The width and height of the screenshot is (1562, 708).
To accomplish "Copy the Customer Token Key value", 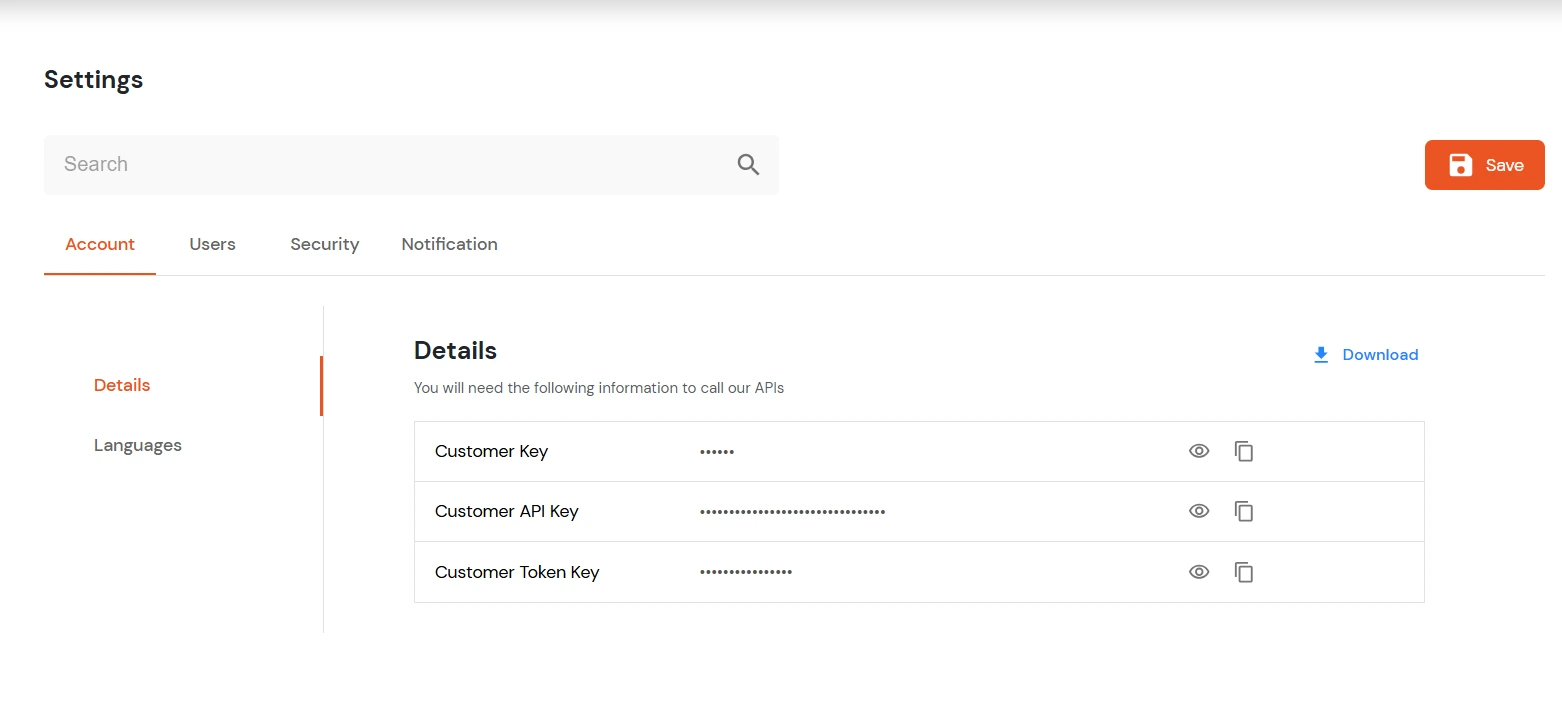I will (x=1243, y=572).
